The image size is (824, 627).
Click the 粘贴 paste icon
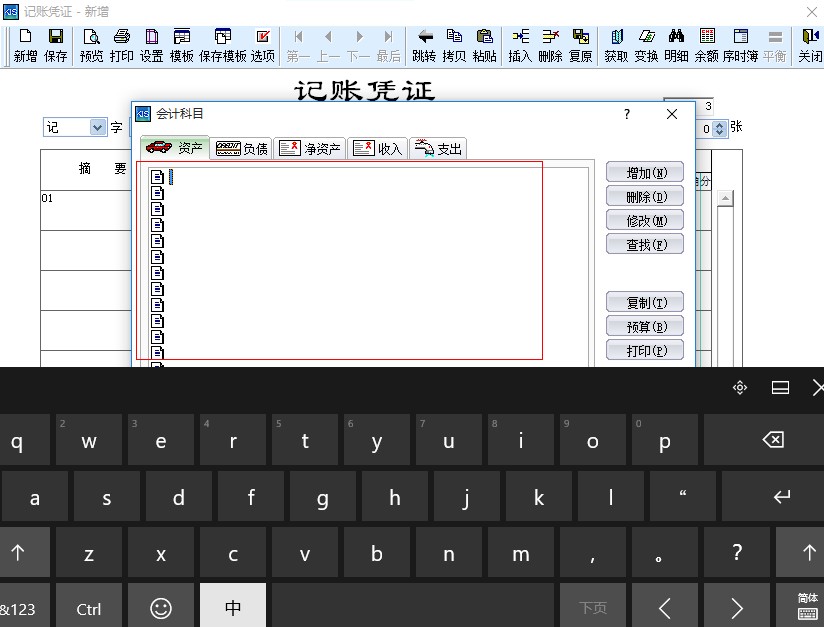pyautogui.click(x=484, y=45)
